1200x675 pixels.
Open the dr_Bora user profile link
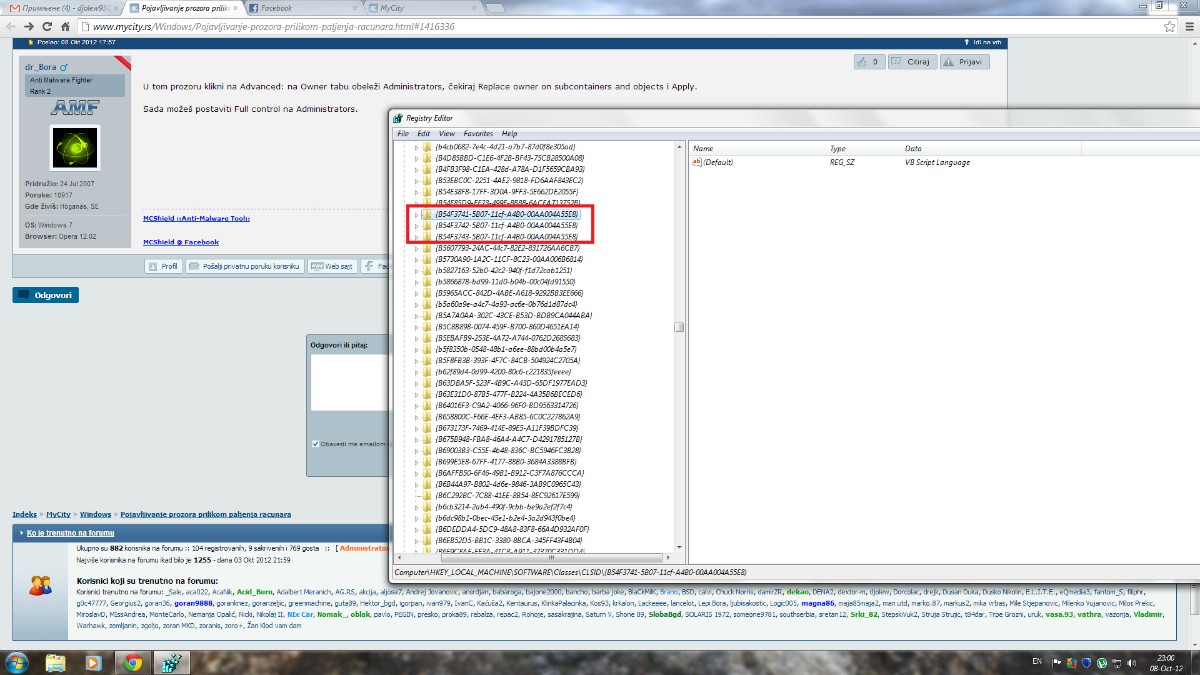coord(42,67)
